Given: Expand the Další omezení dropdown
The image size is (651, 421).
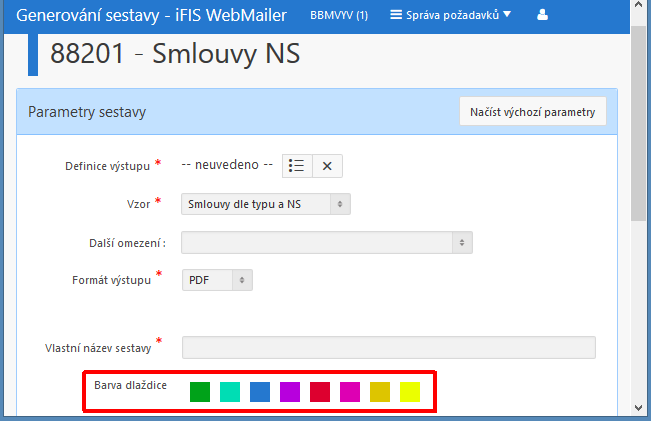Looking at the screenshot, I should [327, 242].
